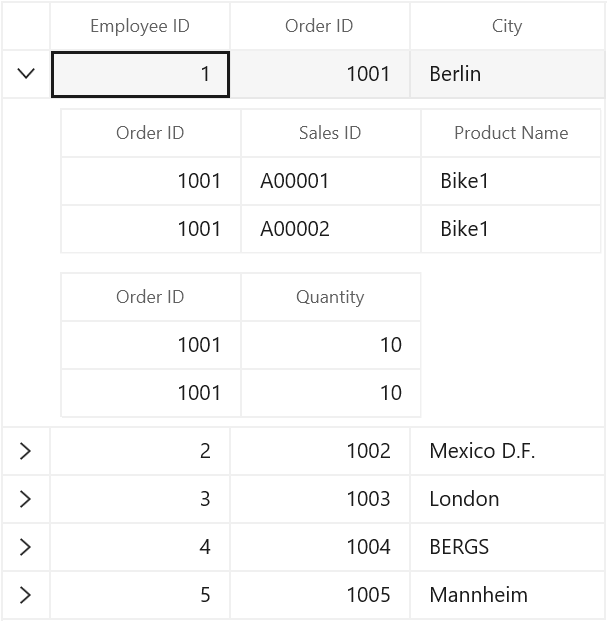Expand the Mexico D.F. row
This screenshot has height=621, width=607.
click(25, 451)
